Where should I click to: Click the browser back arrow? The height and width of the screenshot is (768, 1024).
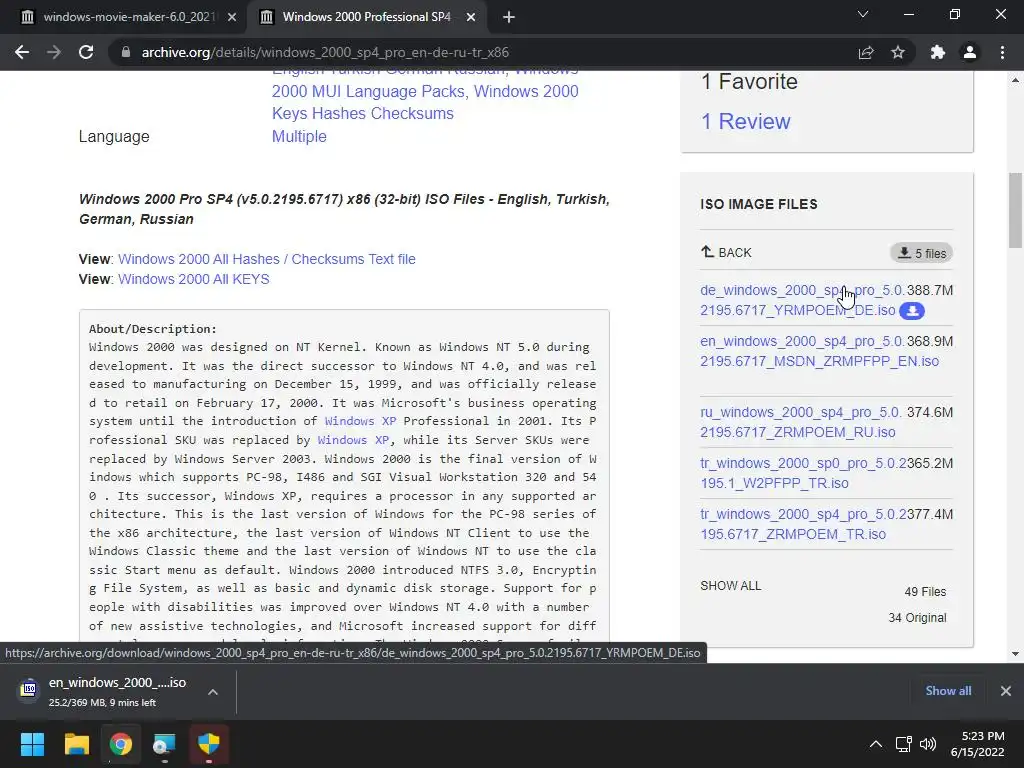22,52
